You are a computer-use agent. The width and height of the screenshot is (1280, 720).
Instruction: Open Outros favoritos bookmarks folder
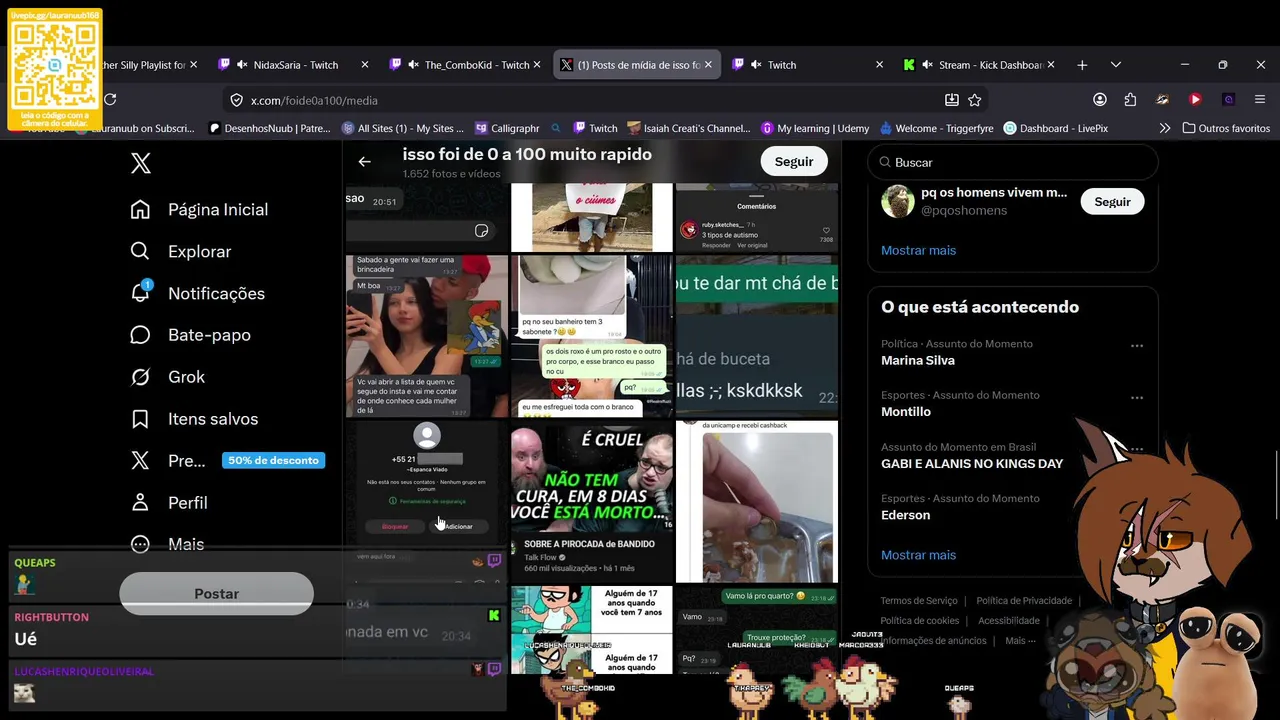[1226, 128]
